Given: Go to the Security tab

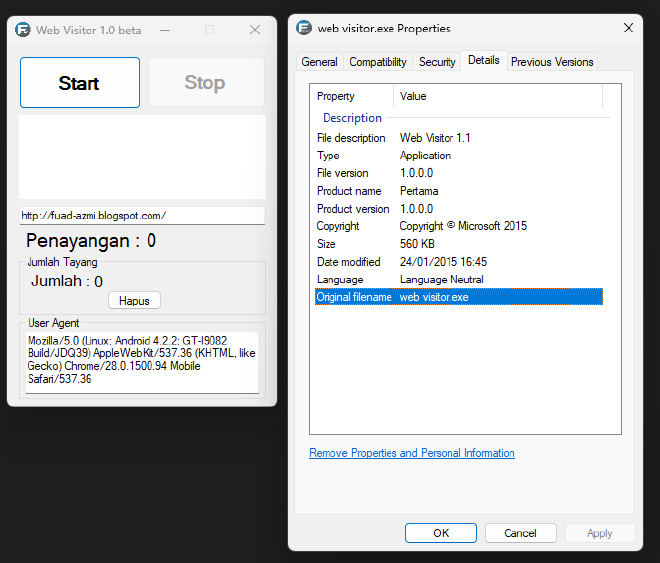Looking at the screenshot, I should pyautogui.click(x=437, y=62).
